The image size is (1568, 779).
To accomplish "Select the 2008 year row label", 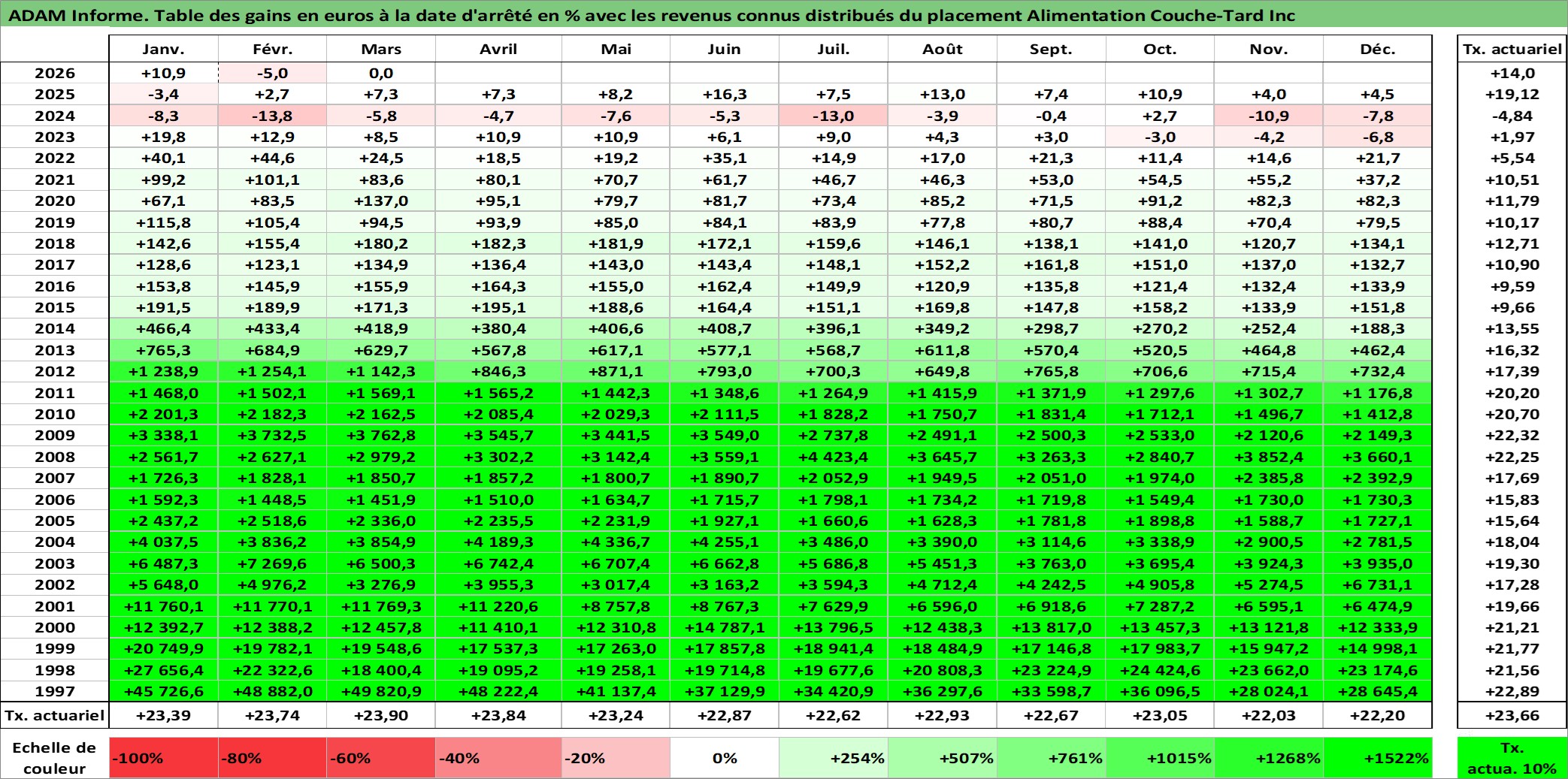I will [x=55, y=457].
